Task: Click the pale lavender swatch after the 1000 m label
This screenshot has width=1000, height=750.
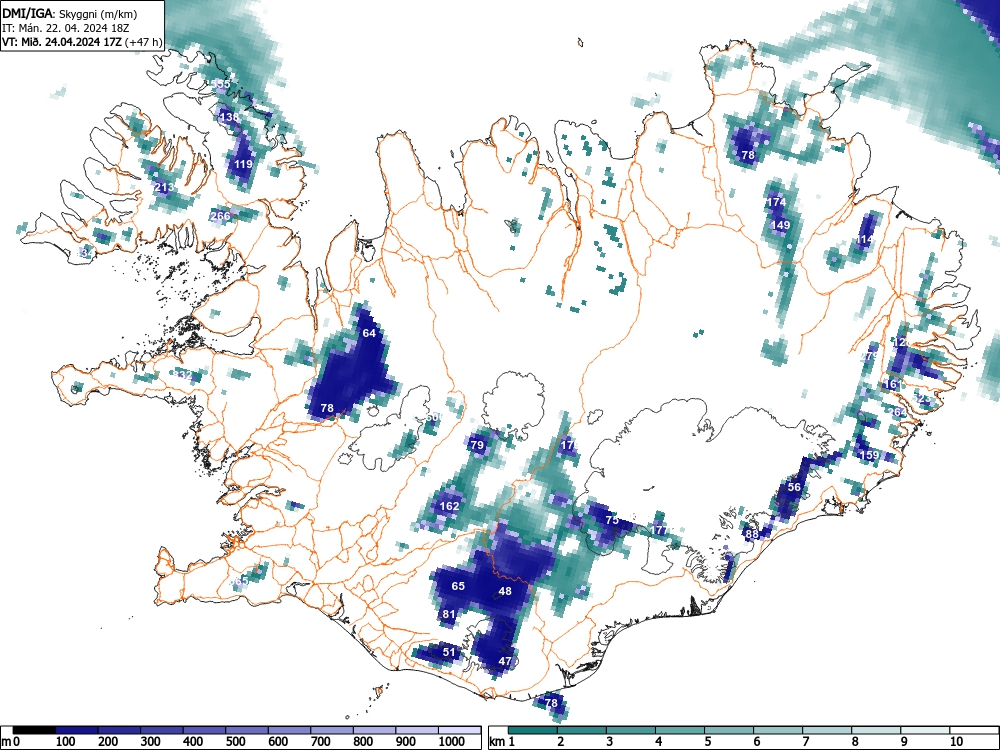Action: (460, 730)
